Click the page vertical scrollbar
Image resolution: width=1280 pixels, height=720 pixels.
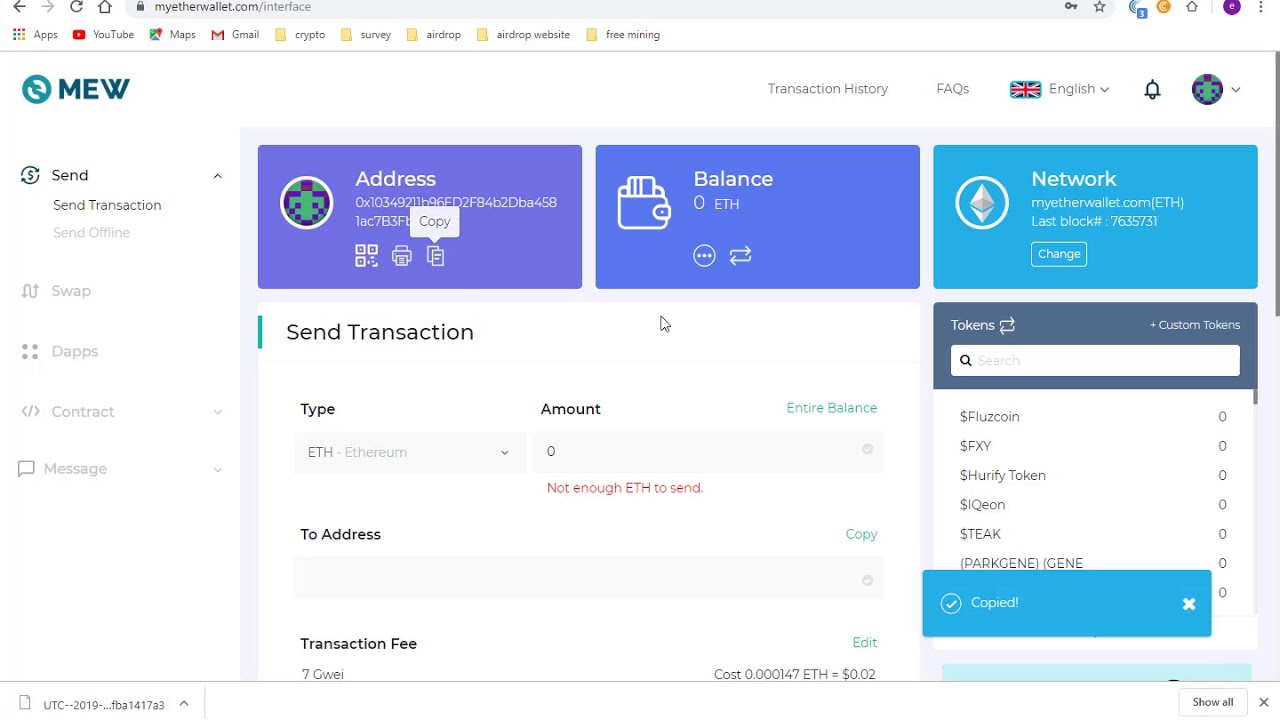click(x=1276, y=185)
